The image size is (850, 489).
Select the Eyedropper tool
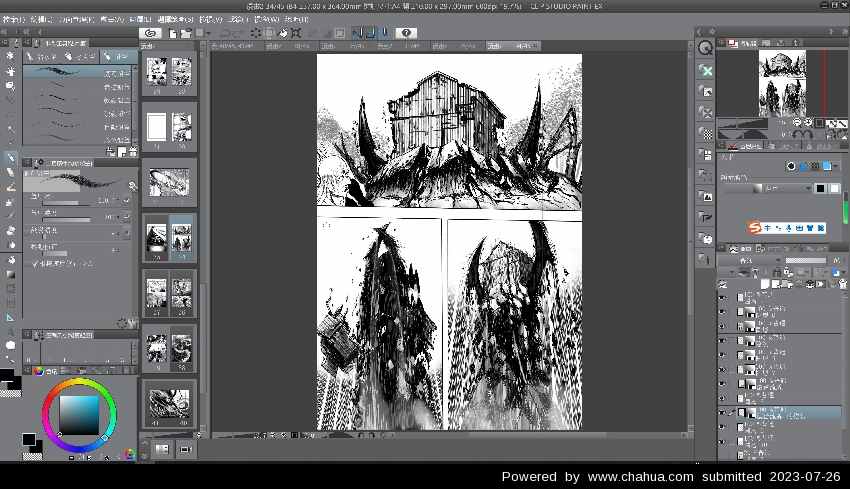[10, 143]
